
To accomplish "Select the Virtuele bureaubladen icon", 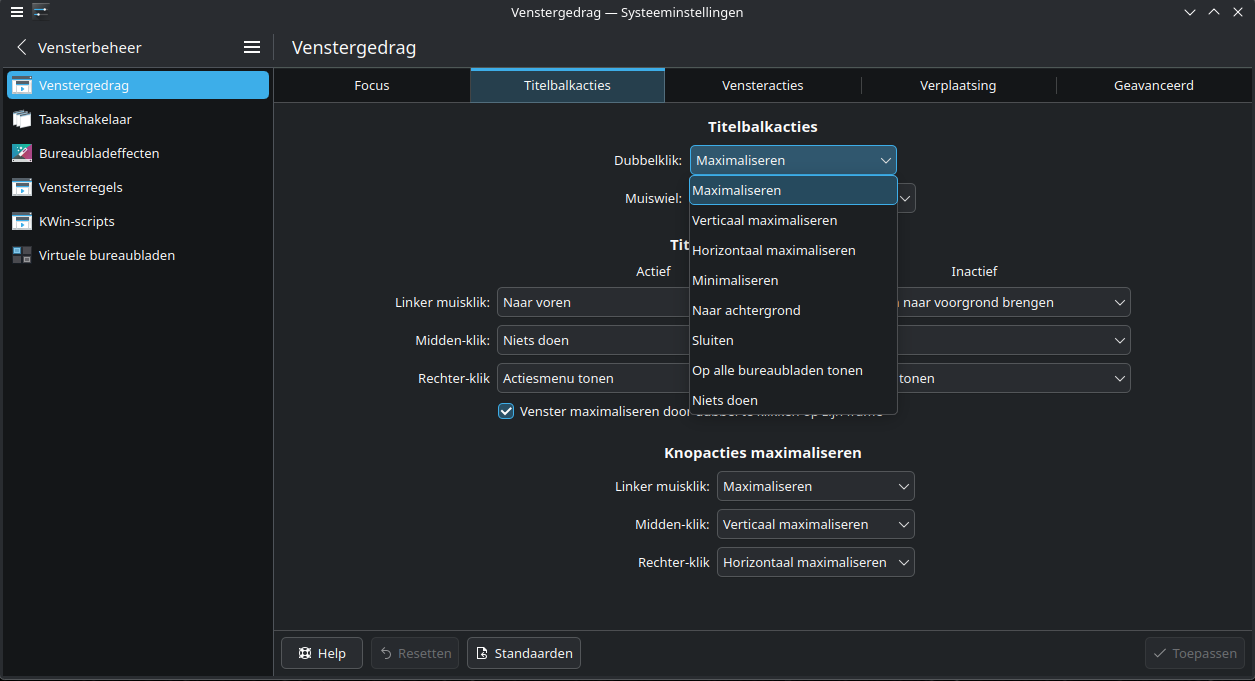I will pyautogui.click(x=22, y=255).
